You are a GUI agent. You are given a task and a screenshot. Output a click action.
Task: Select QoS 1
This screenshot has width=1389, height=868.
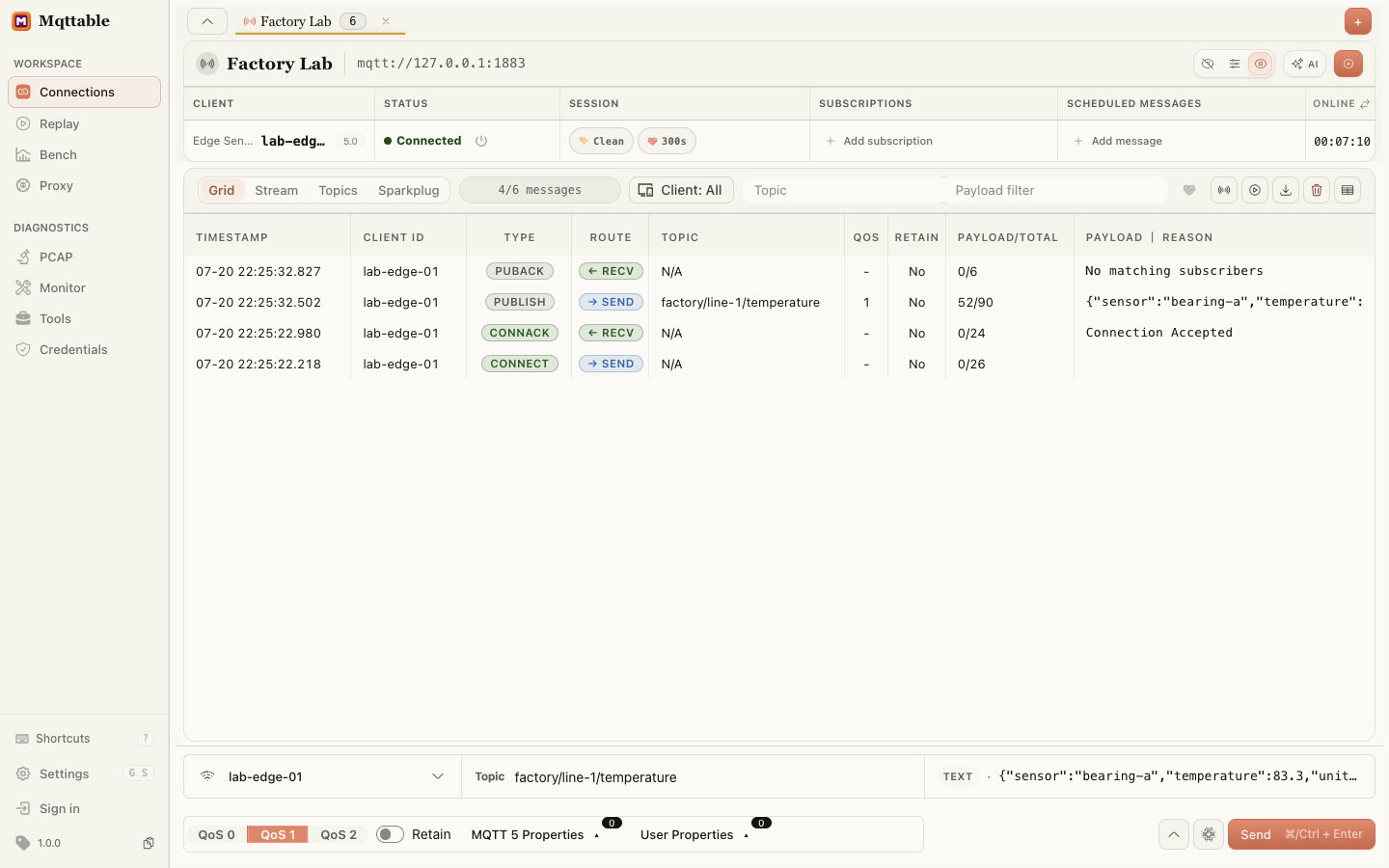point(278,834)
